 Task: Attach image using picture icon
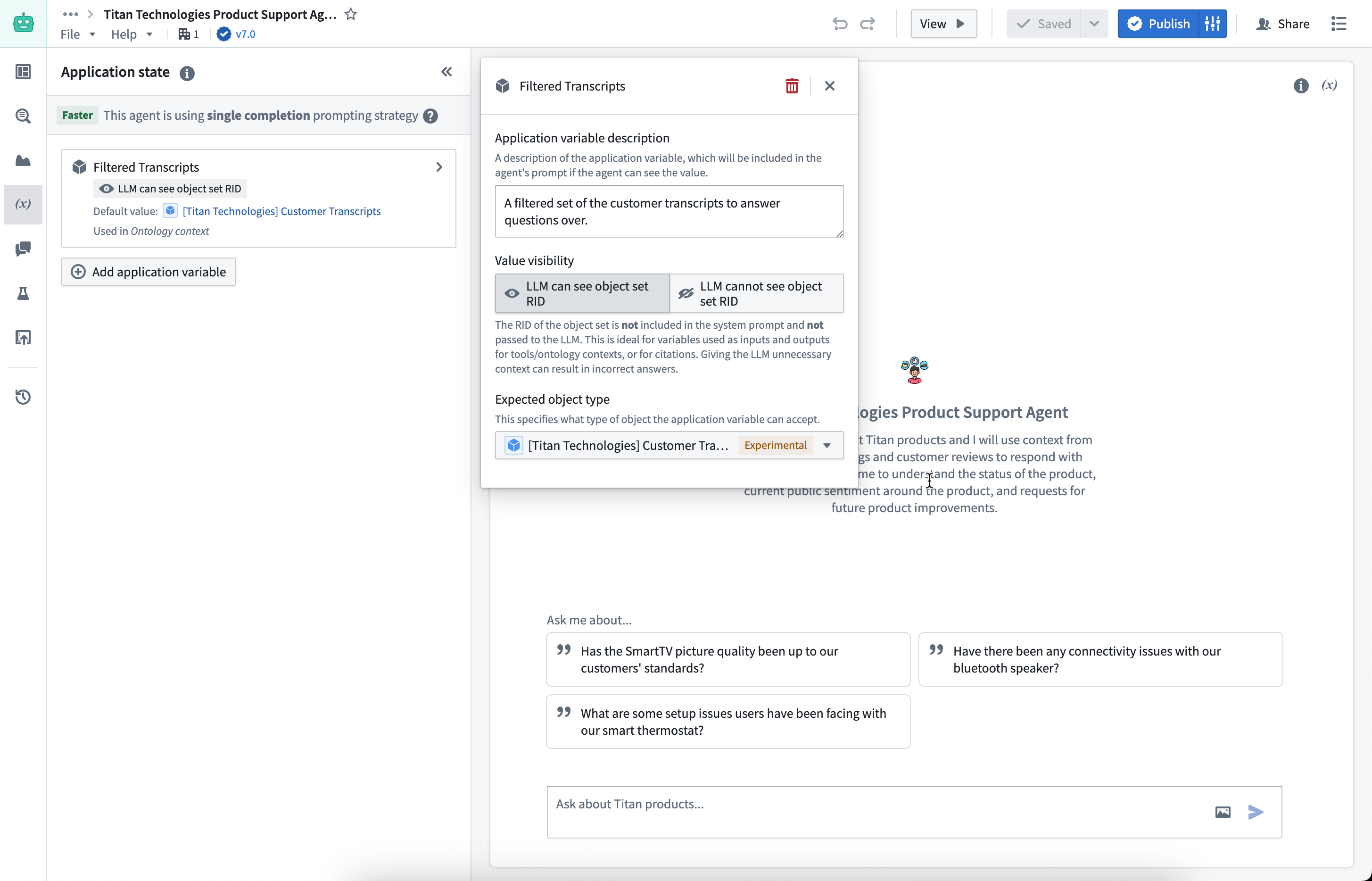point(1222,812)
